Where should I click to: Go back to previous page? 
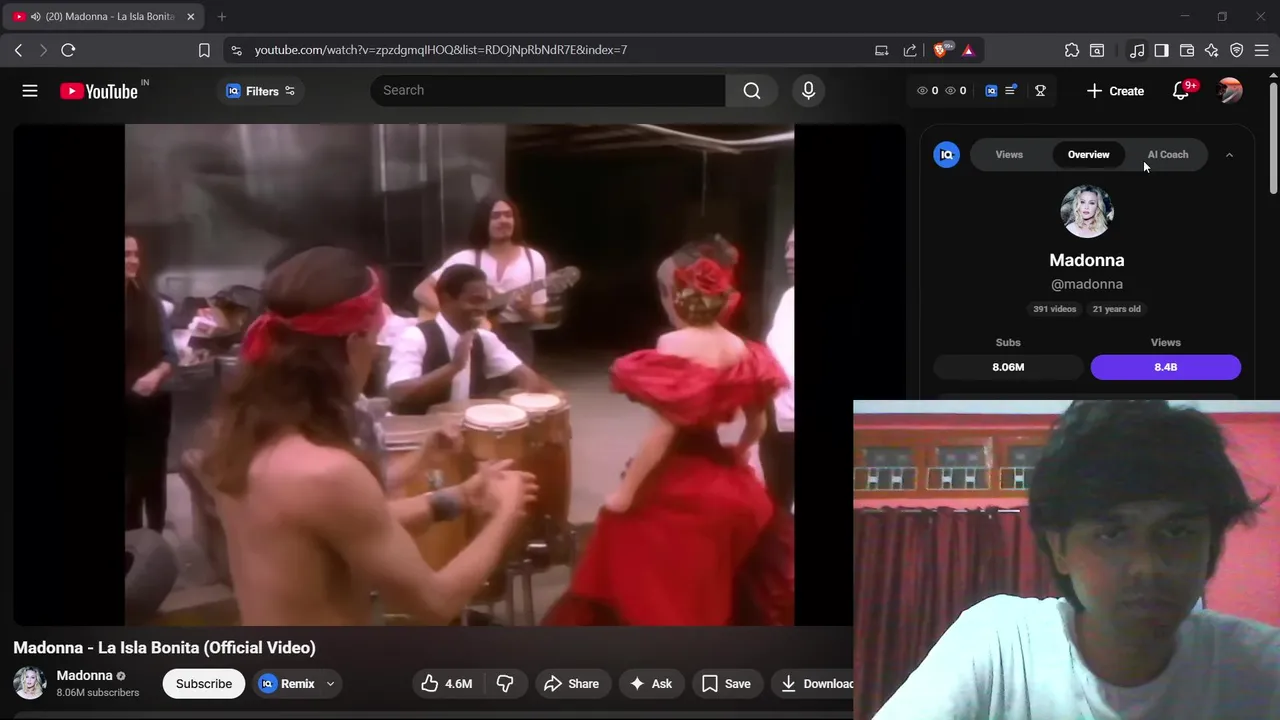(x=18, y=50)
